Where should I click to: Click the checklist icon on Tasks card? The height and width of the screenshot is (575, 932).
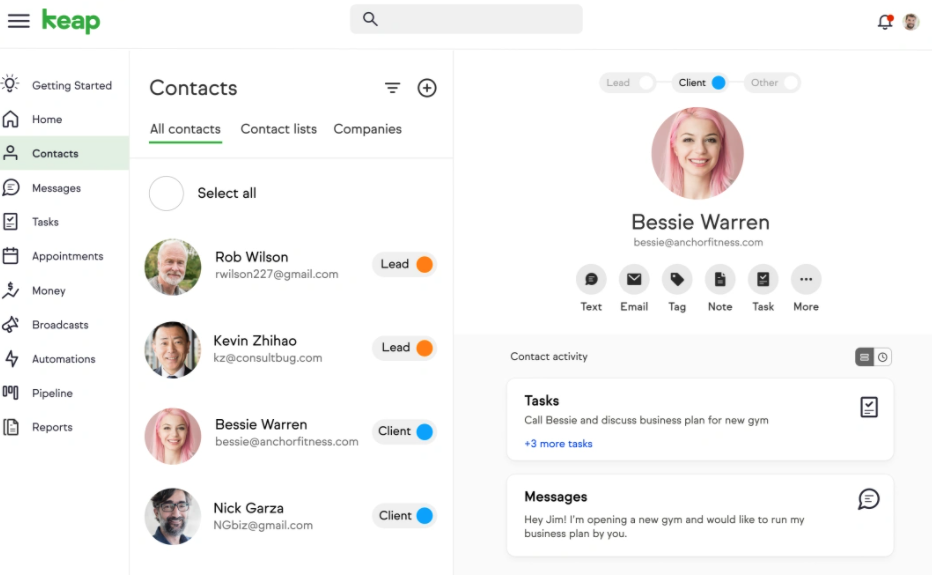869,407
